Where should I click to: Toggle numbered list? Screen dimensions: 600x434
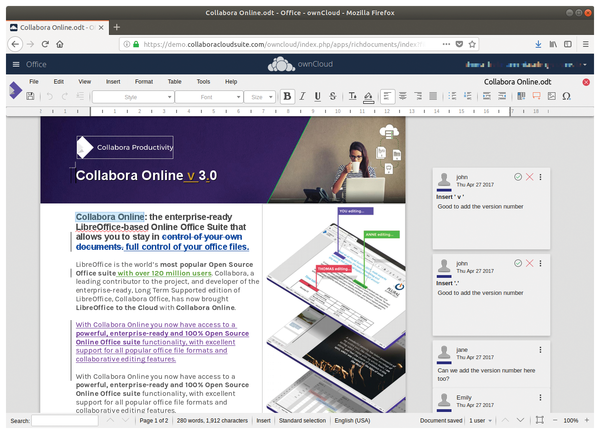click(x=468, y=96)
